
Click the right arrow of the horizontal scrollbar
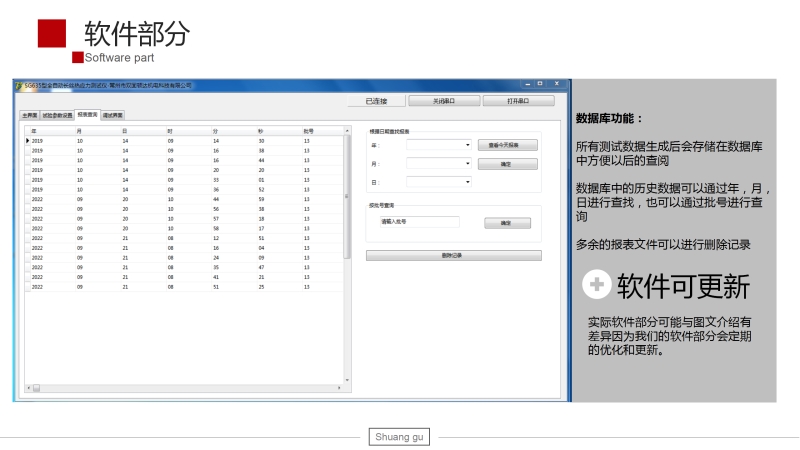340,388
